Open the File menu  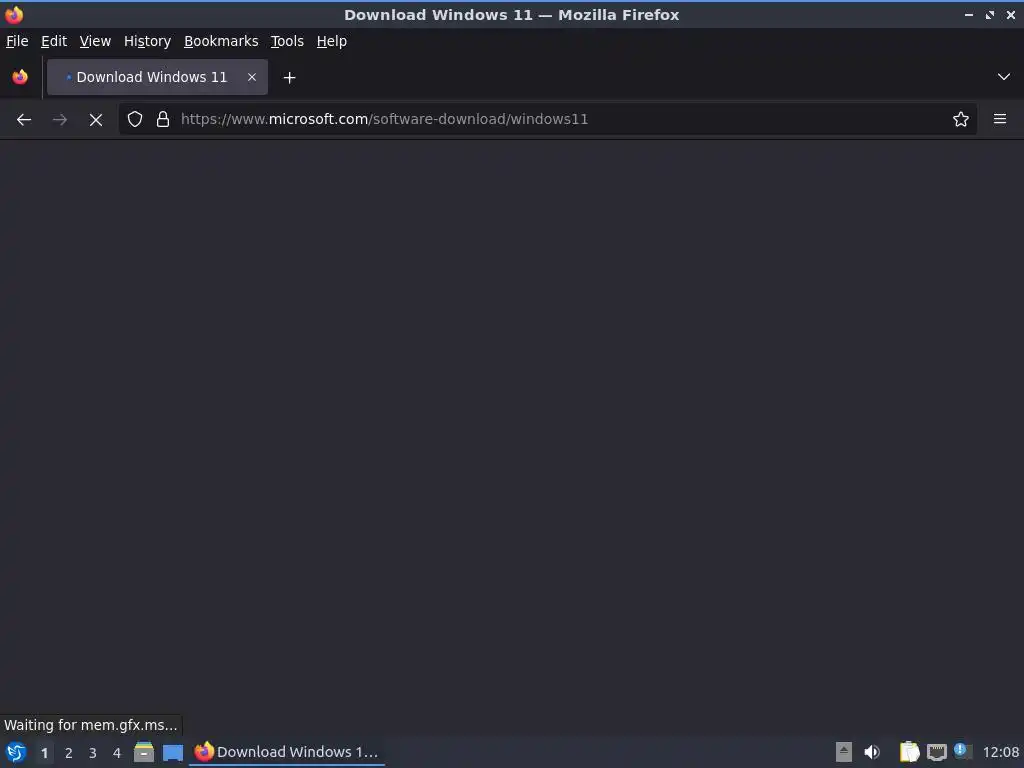click(x=17, y=41)
